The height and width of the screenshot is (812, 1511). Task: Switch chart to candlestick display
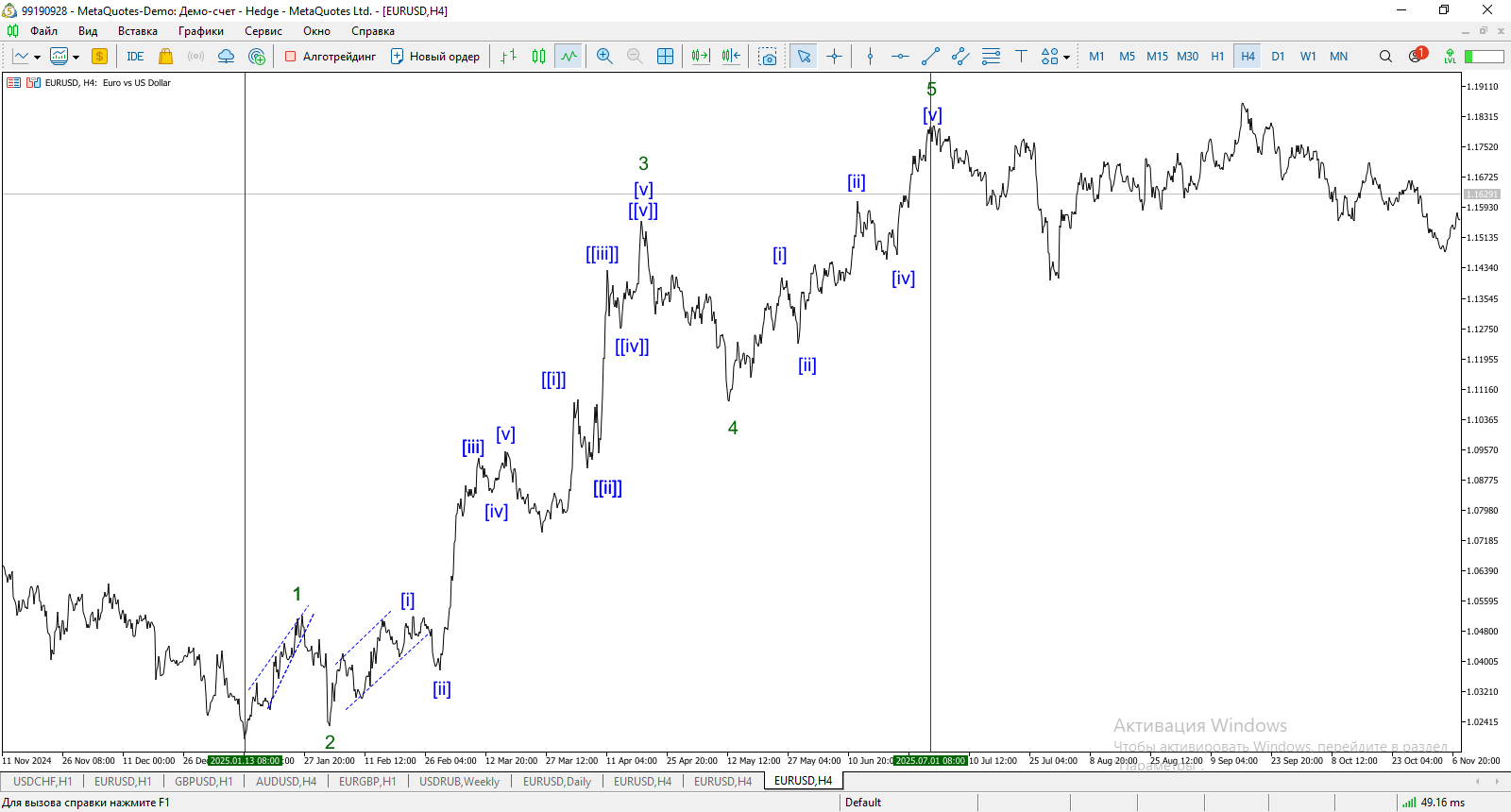click(x=538, y=57)
